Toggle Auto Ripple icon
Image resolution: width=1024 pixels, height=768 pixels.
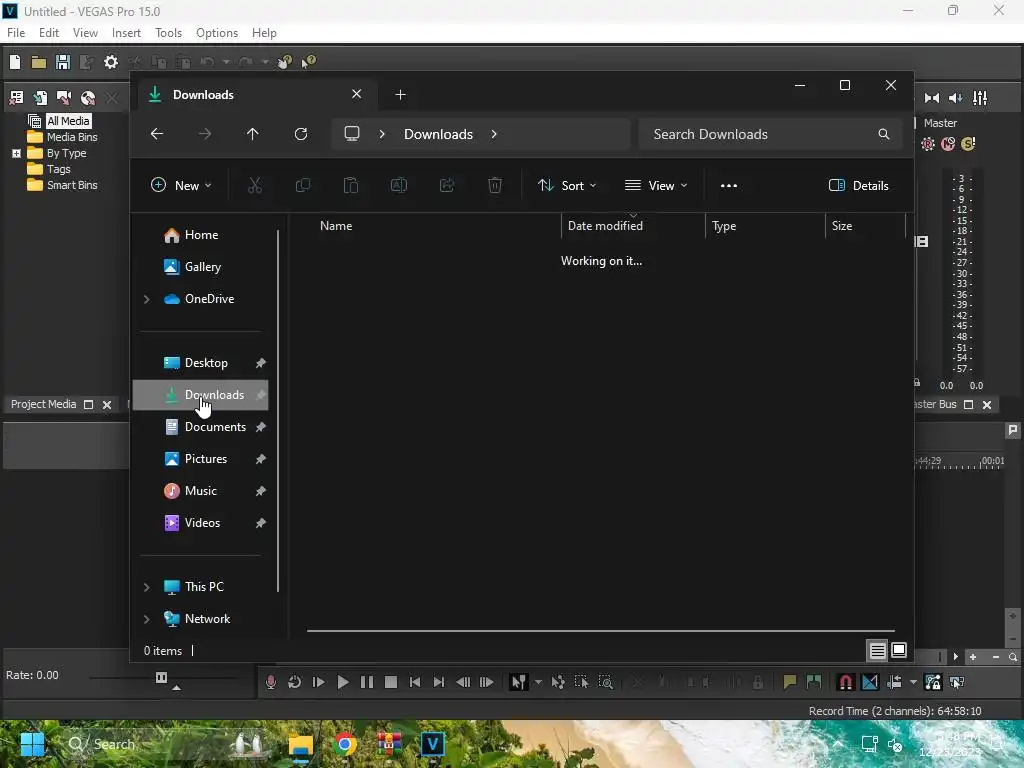(895, 682)
